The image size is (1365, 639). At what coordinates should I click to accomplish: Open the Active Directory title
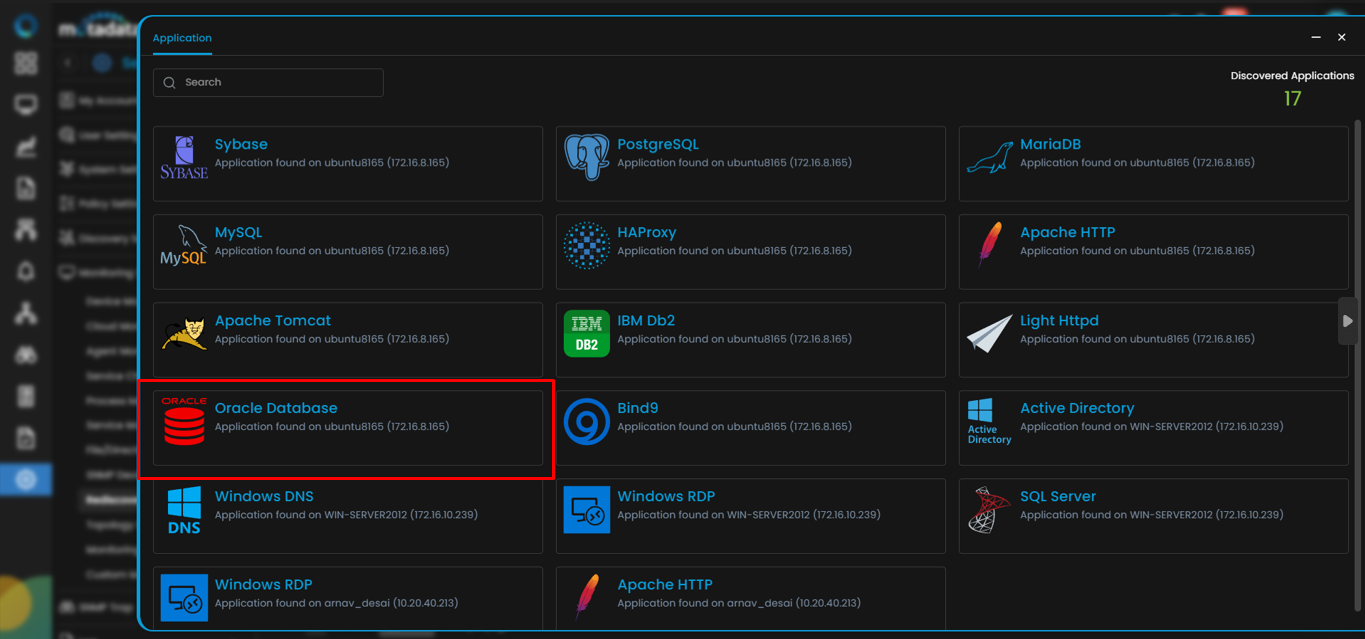(1077, 408)
